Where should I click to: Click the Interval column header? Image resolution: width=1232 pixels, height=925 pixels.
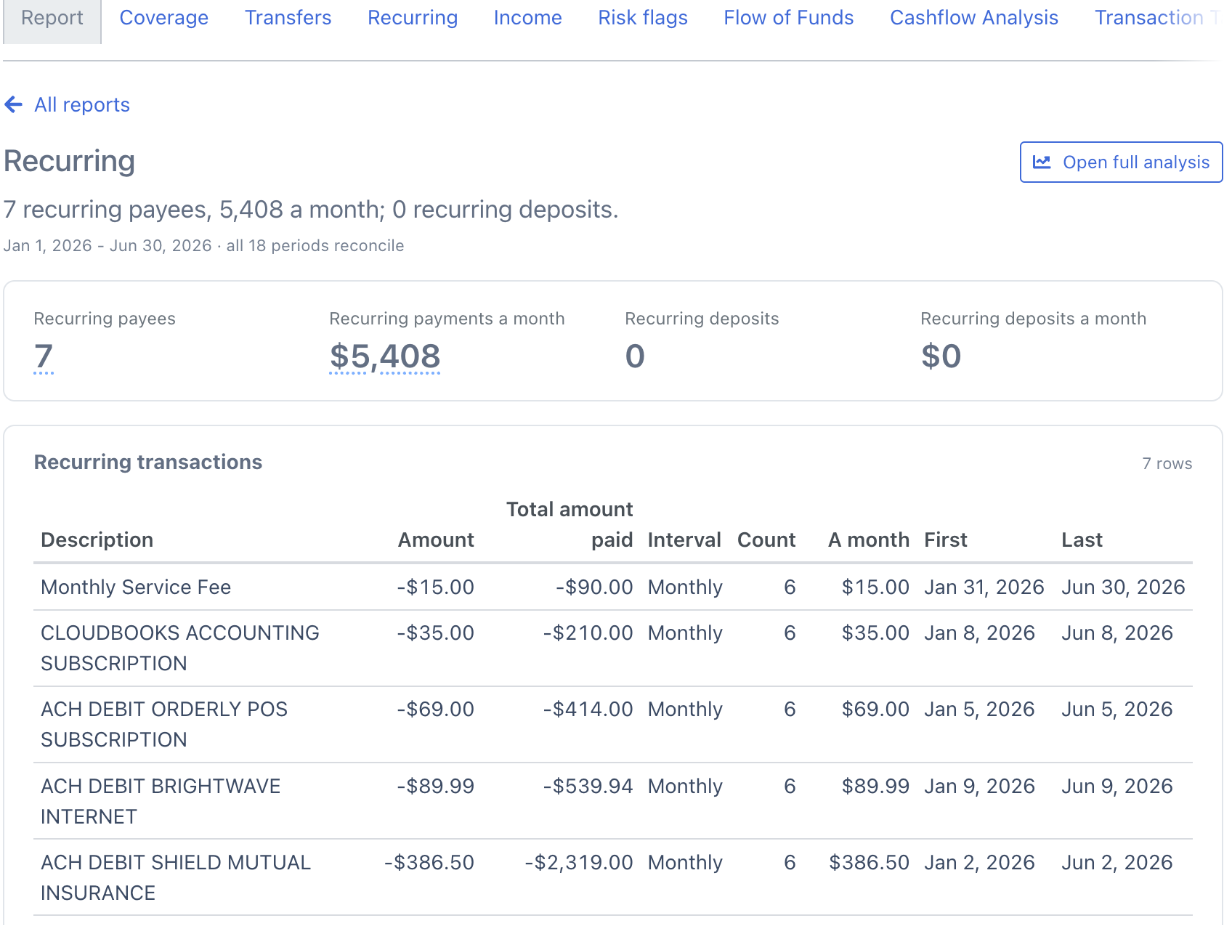[x=684, y=540]
